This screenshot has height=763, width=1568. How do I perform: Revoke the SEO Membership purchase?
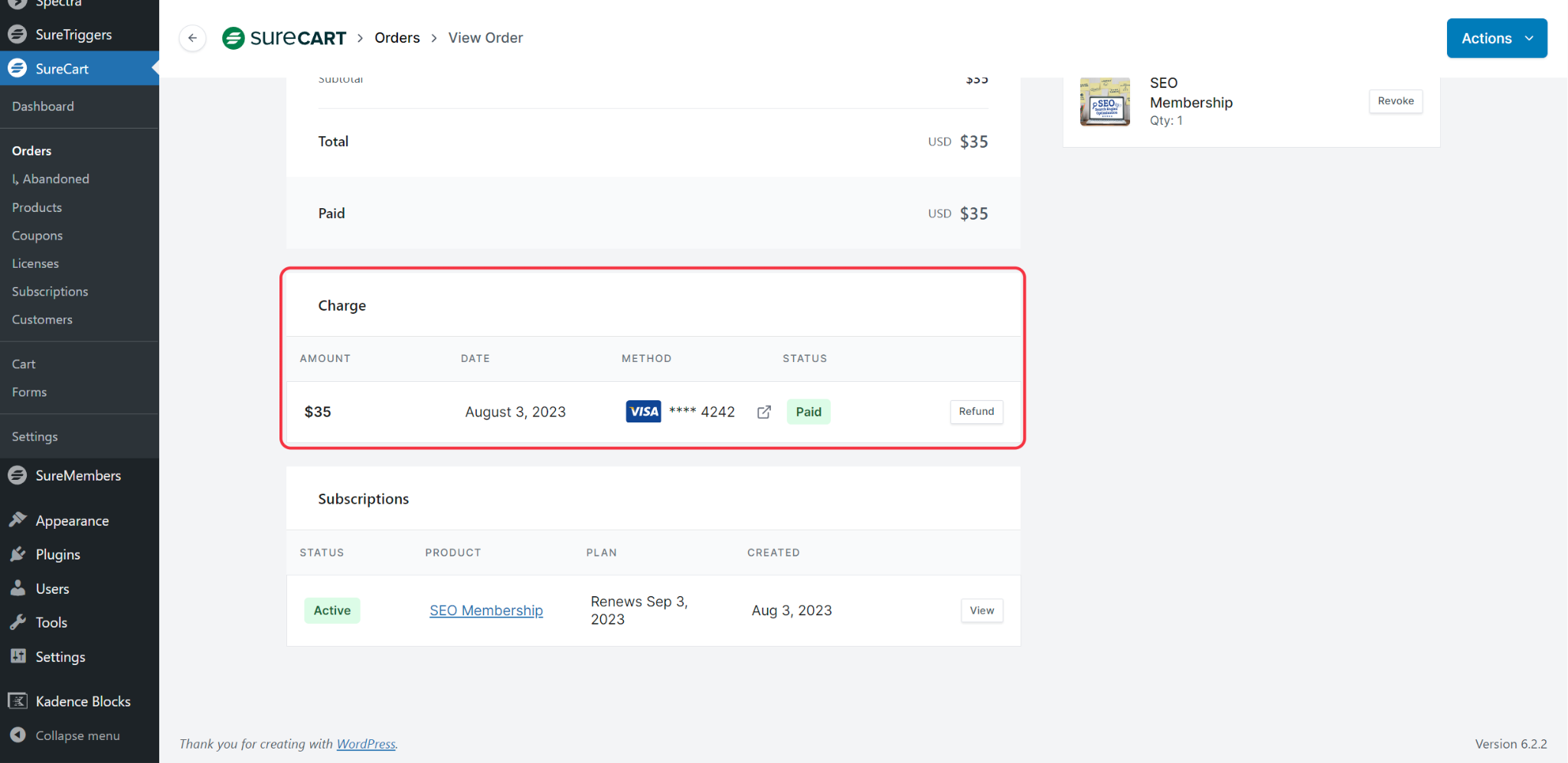[x=1395, y=101]
